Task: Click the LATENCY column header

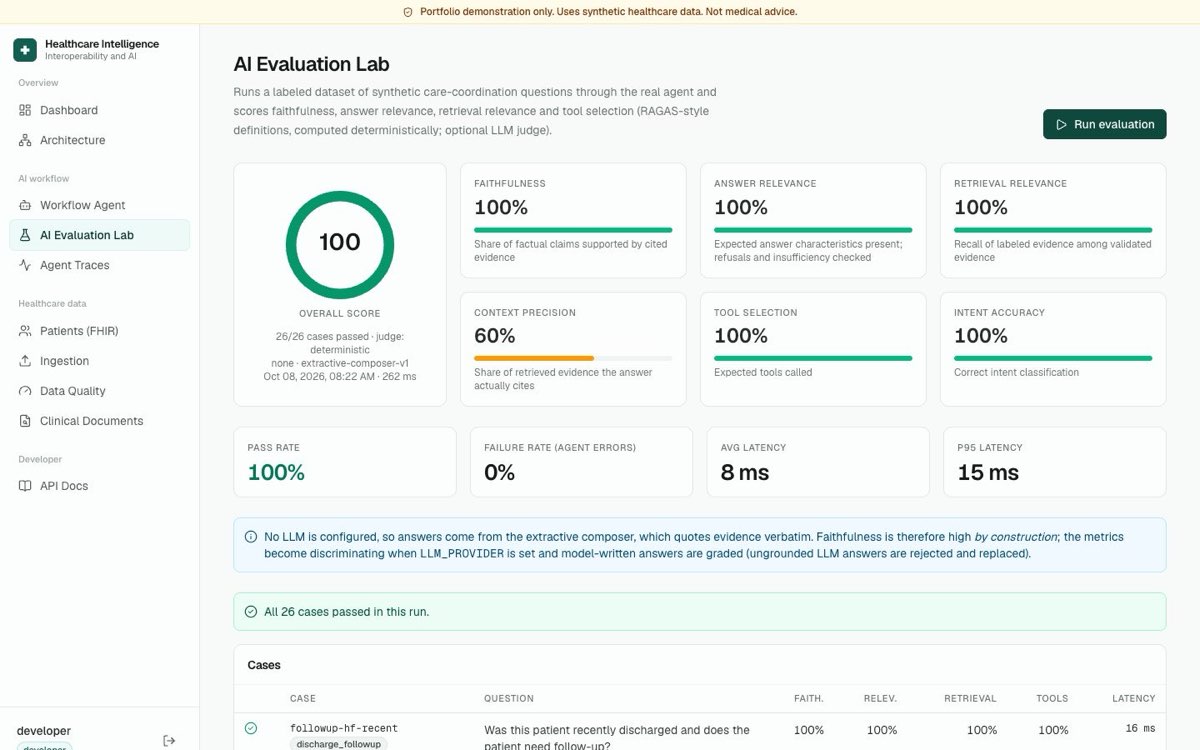Action: point(1133,698)
